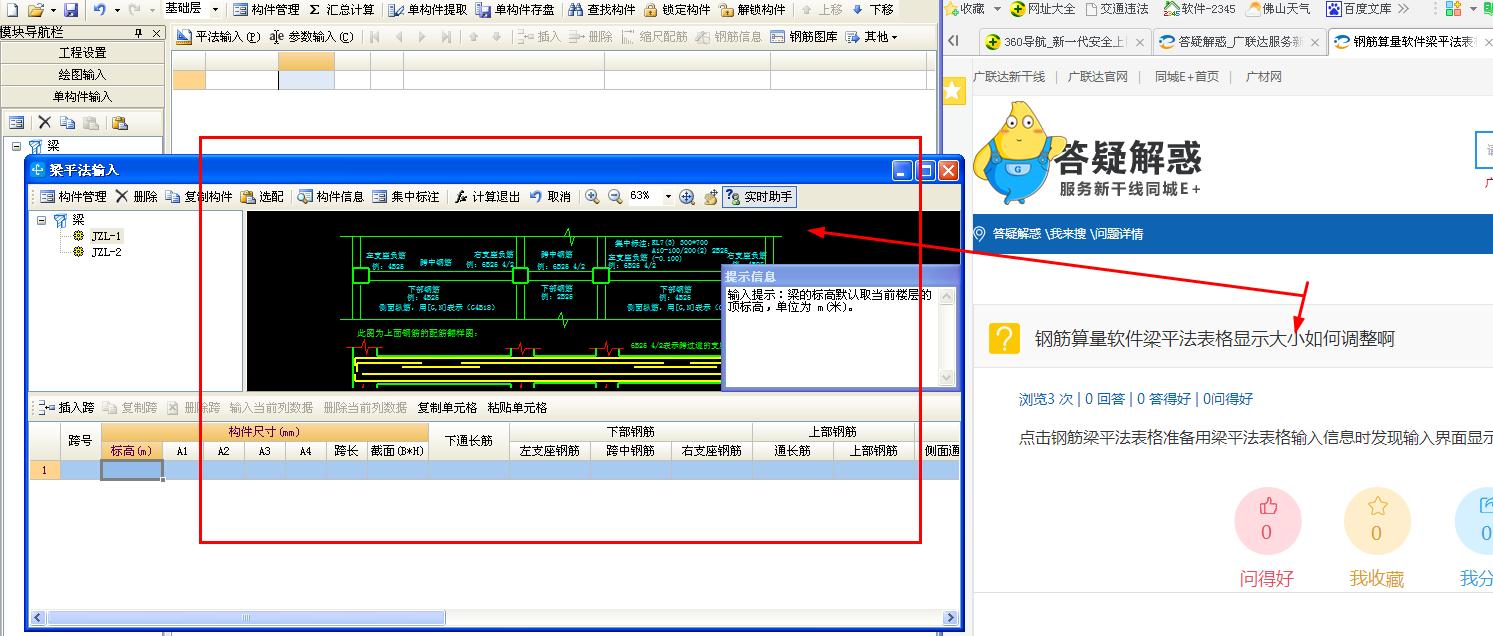Collapse the 梁 node in navigation panel

(16, 146)
